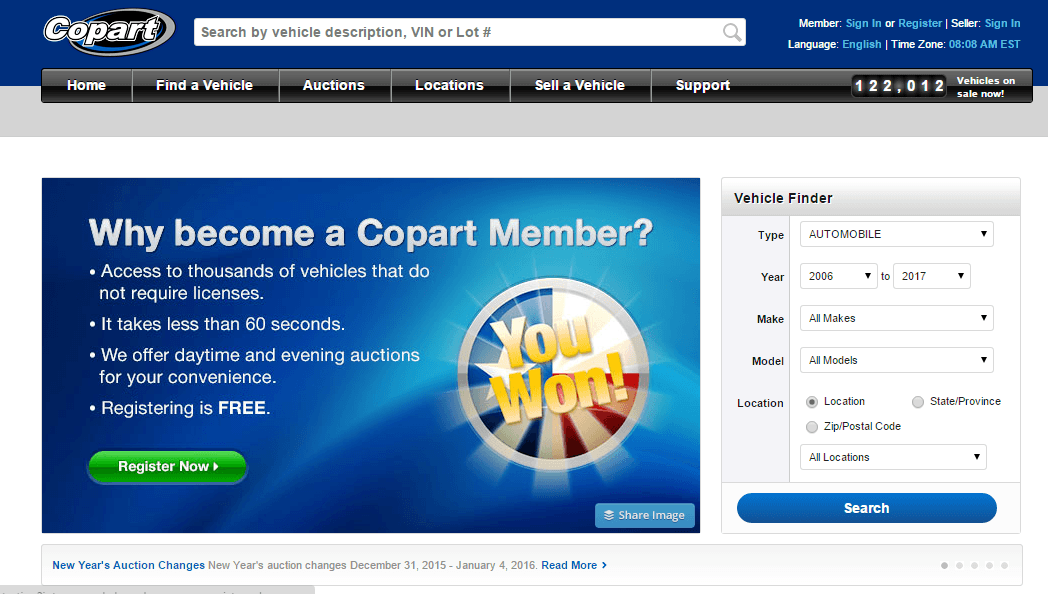Open the ending Year dropdown 2017
The image size is (1048, 594).
coord(932,276)
